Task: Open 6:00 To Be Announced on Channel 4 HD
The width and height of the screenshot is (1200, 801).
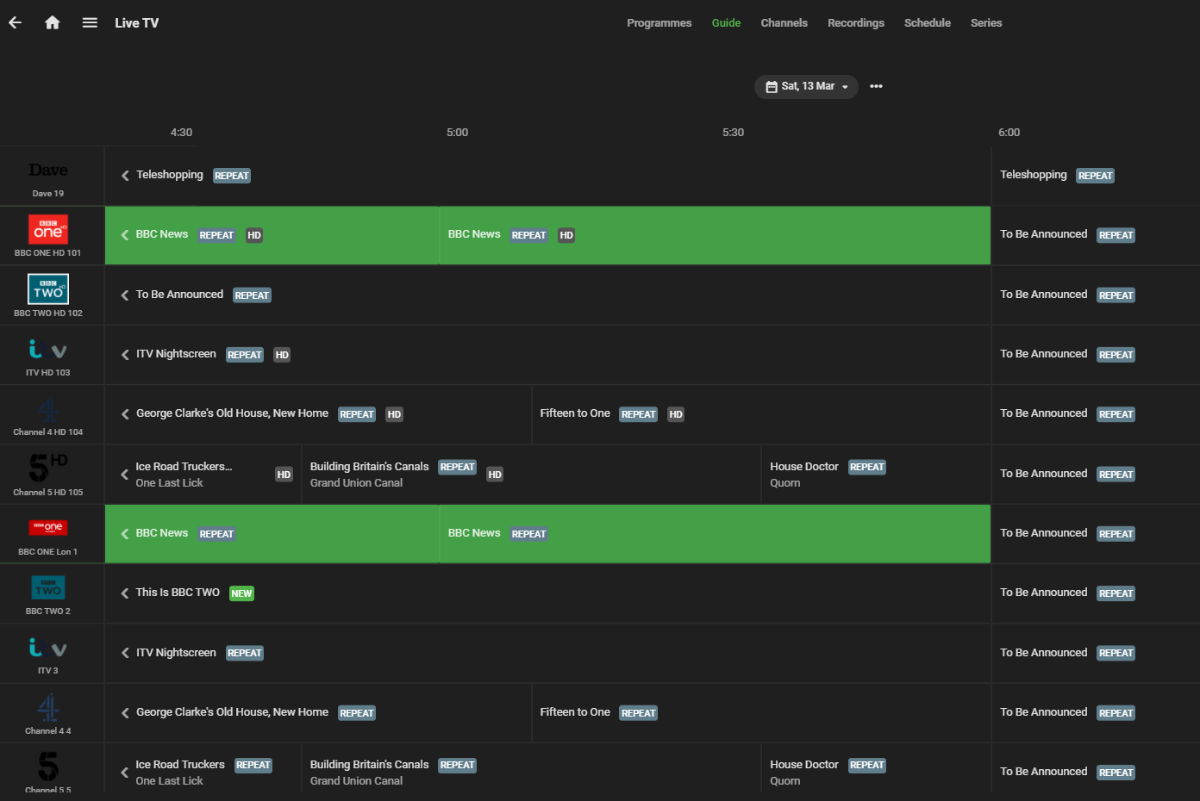Action: coord(1096,415)
